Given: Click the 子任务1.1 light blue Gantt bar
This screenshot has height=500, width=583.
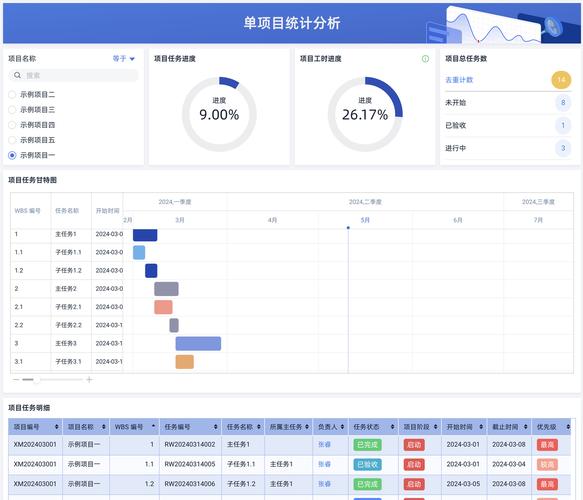Looking at the screenshot, I should (x=139, y=252).
